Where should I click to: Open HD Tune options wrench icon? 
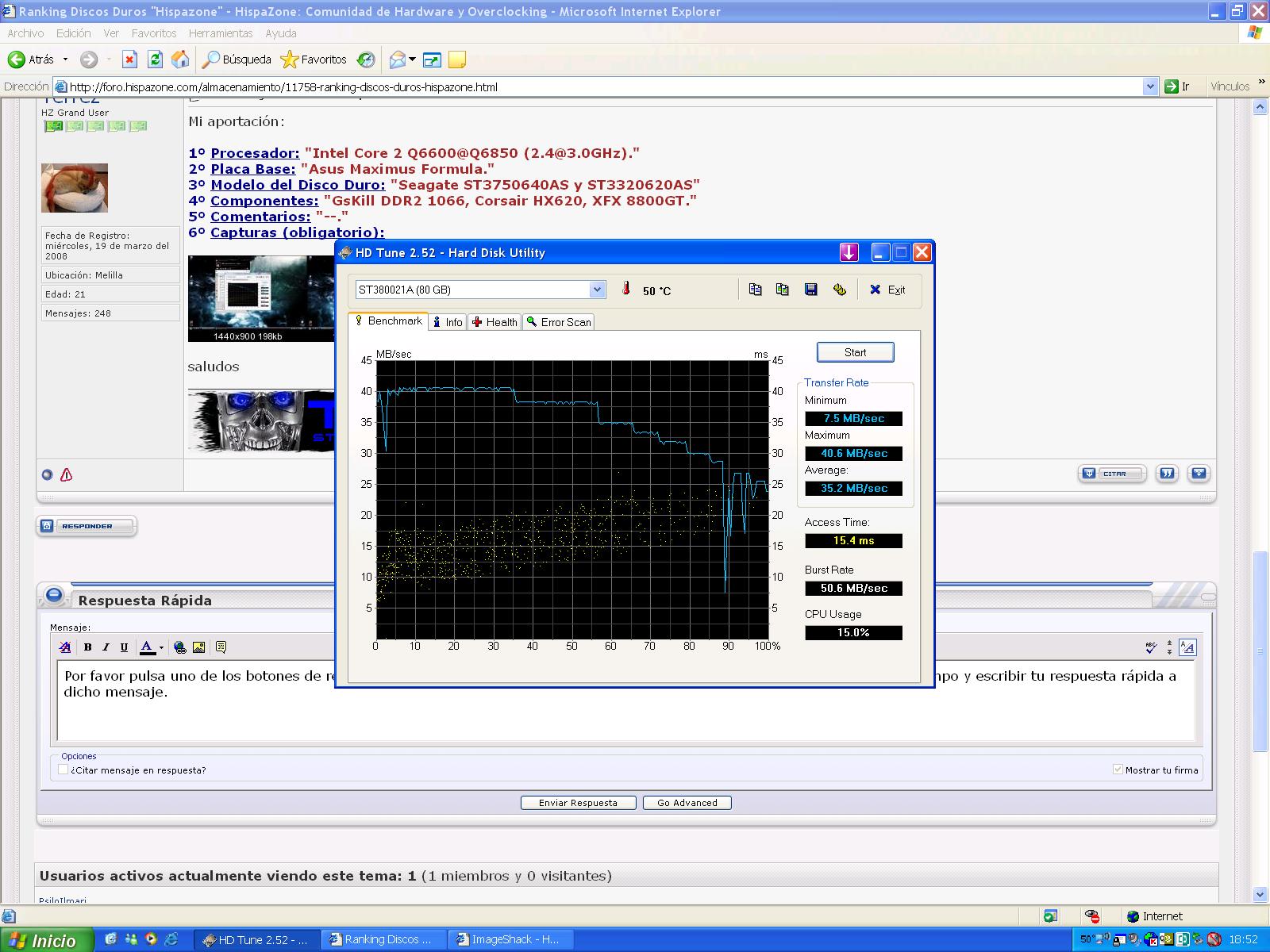click(839, 290)
